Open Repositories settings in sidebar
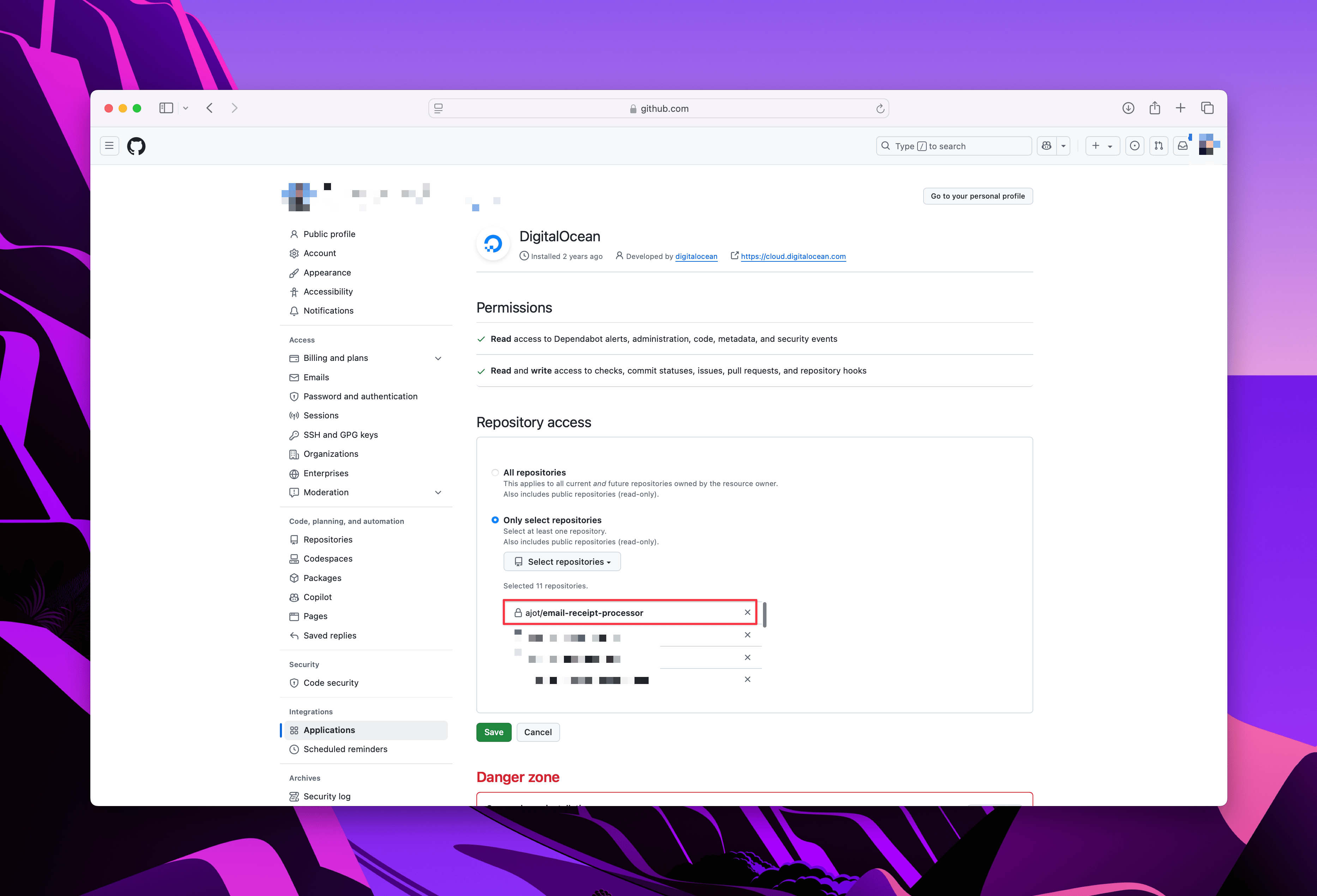Viewport: 1317px width, 896px height. pos(327,540)
